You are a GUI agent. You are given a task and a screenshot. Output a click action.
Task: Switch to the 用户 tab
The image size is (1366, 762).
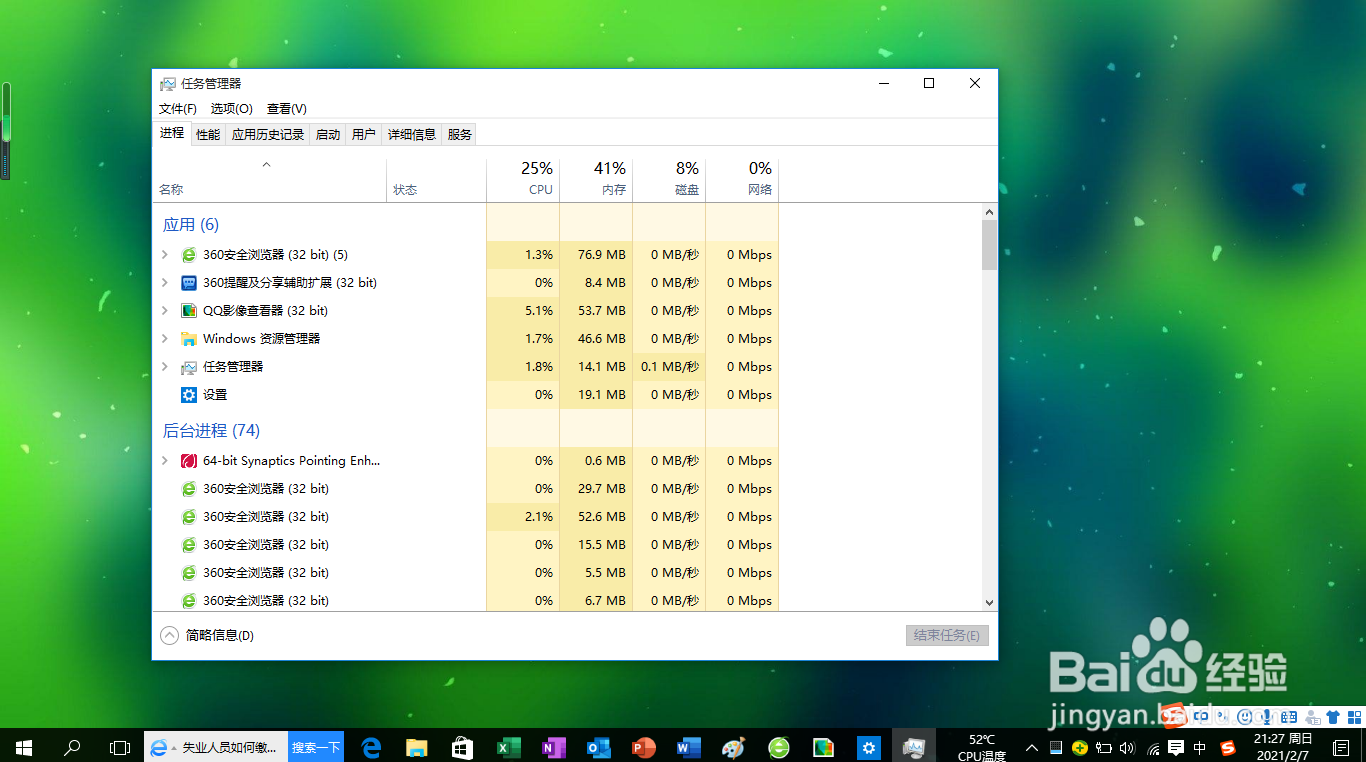pyautogui.click(x=364, y=135)
